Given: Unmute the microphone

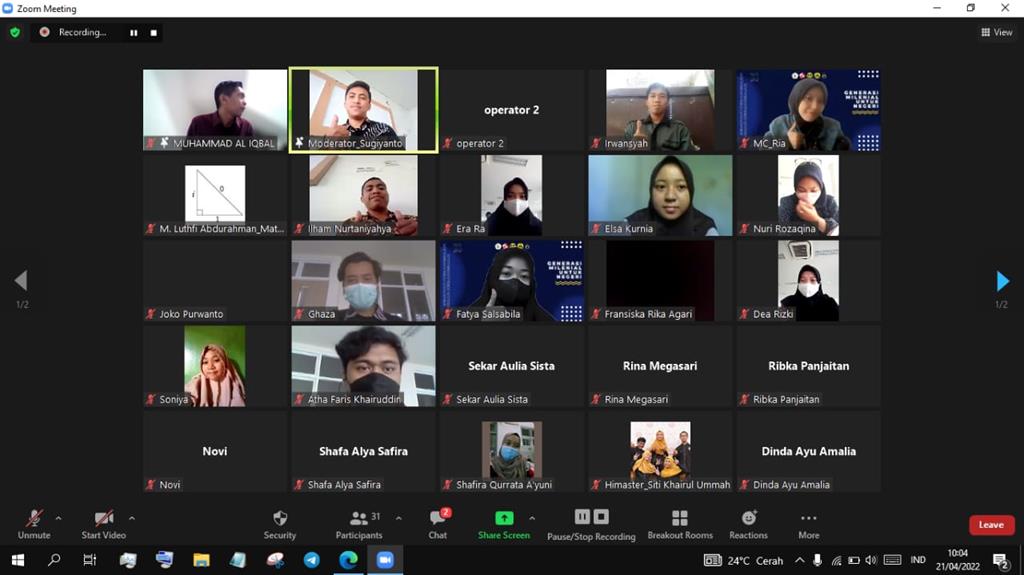Looking at the screenshot, I should coord(34,523).
